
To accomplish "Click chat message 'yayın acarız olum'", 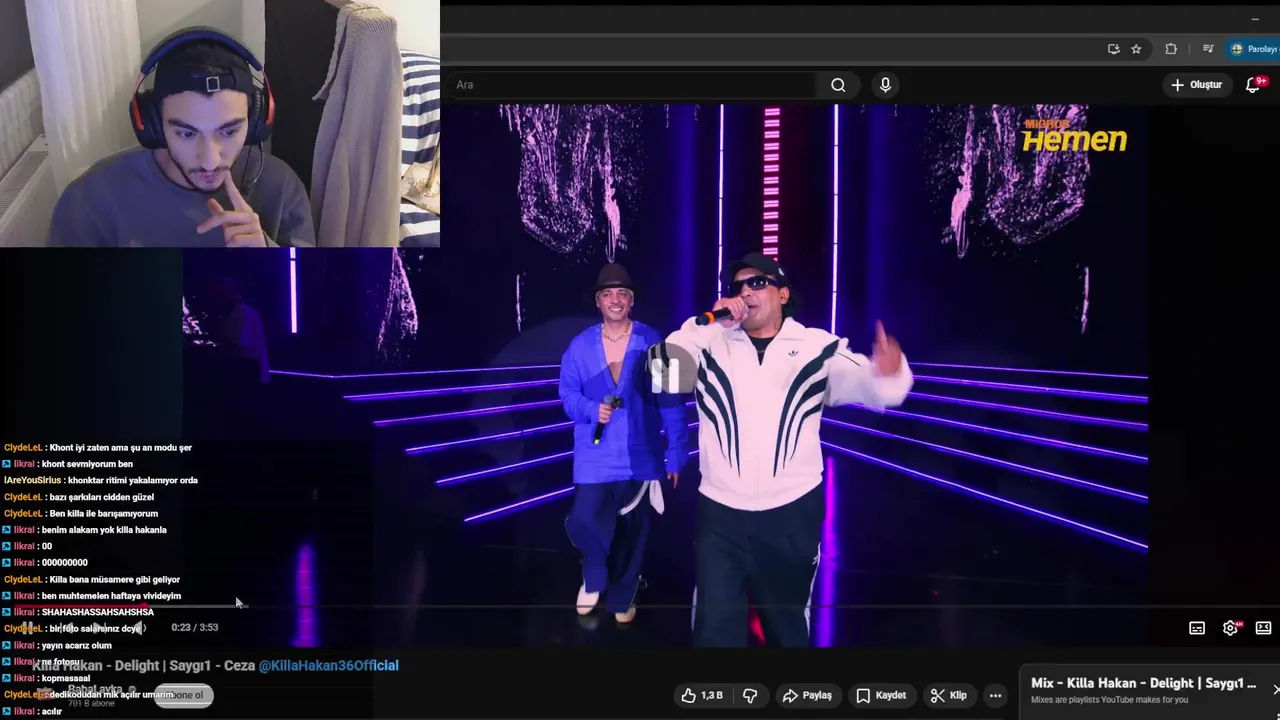I will [x=77, y=646].
